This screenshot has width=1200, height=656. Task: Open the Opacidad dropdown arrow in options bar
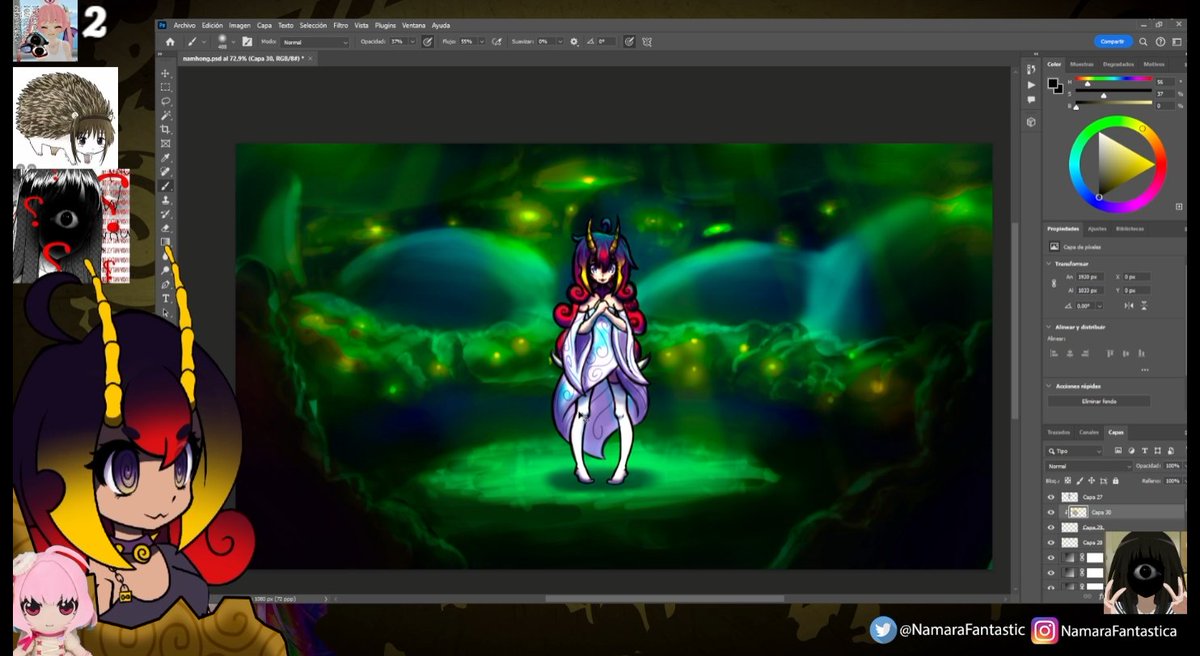412,42
